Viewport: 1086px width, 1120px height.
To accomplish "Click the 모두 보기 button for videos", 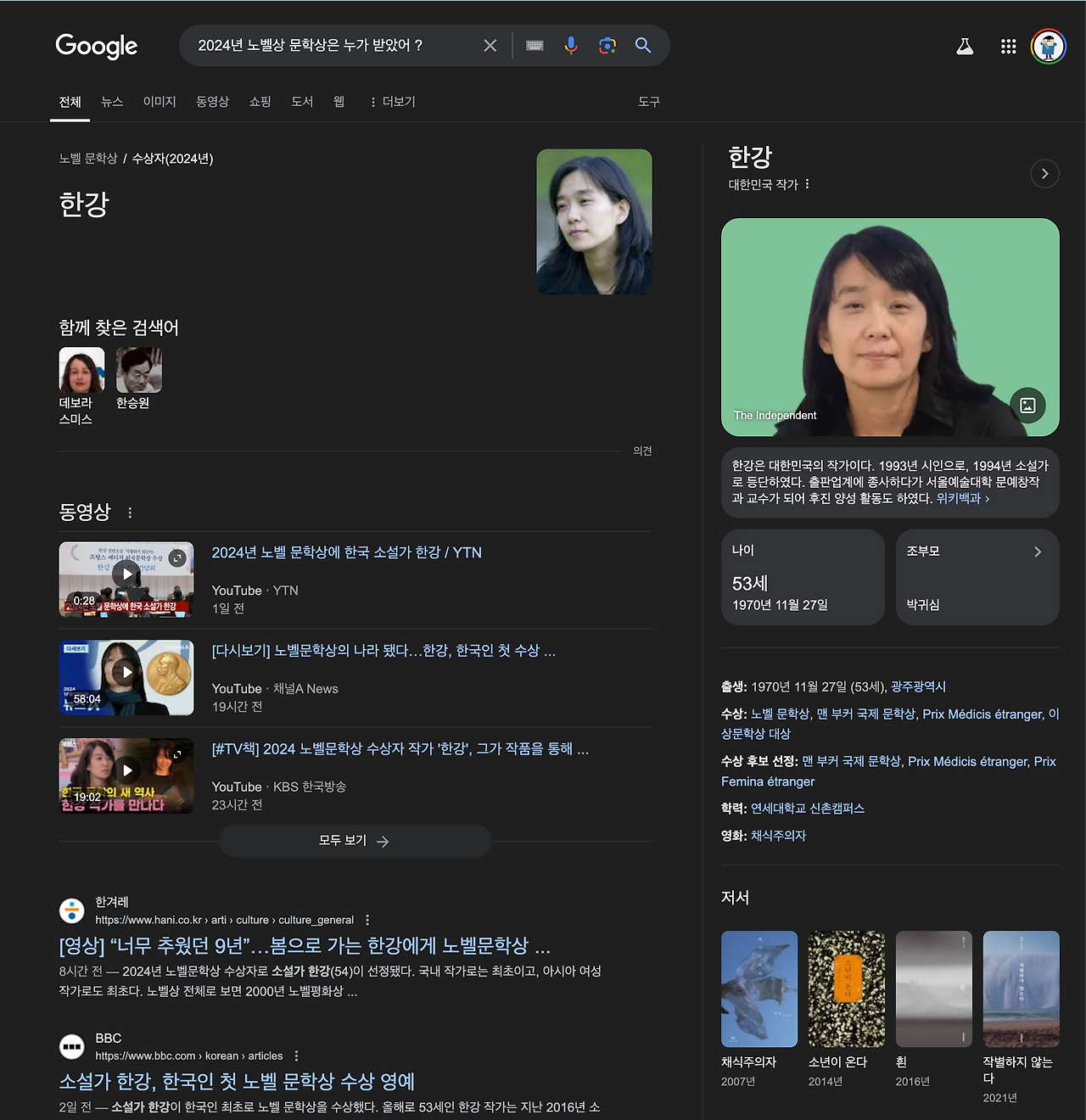I will click(x=355, y=840).
